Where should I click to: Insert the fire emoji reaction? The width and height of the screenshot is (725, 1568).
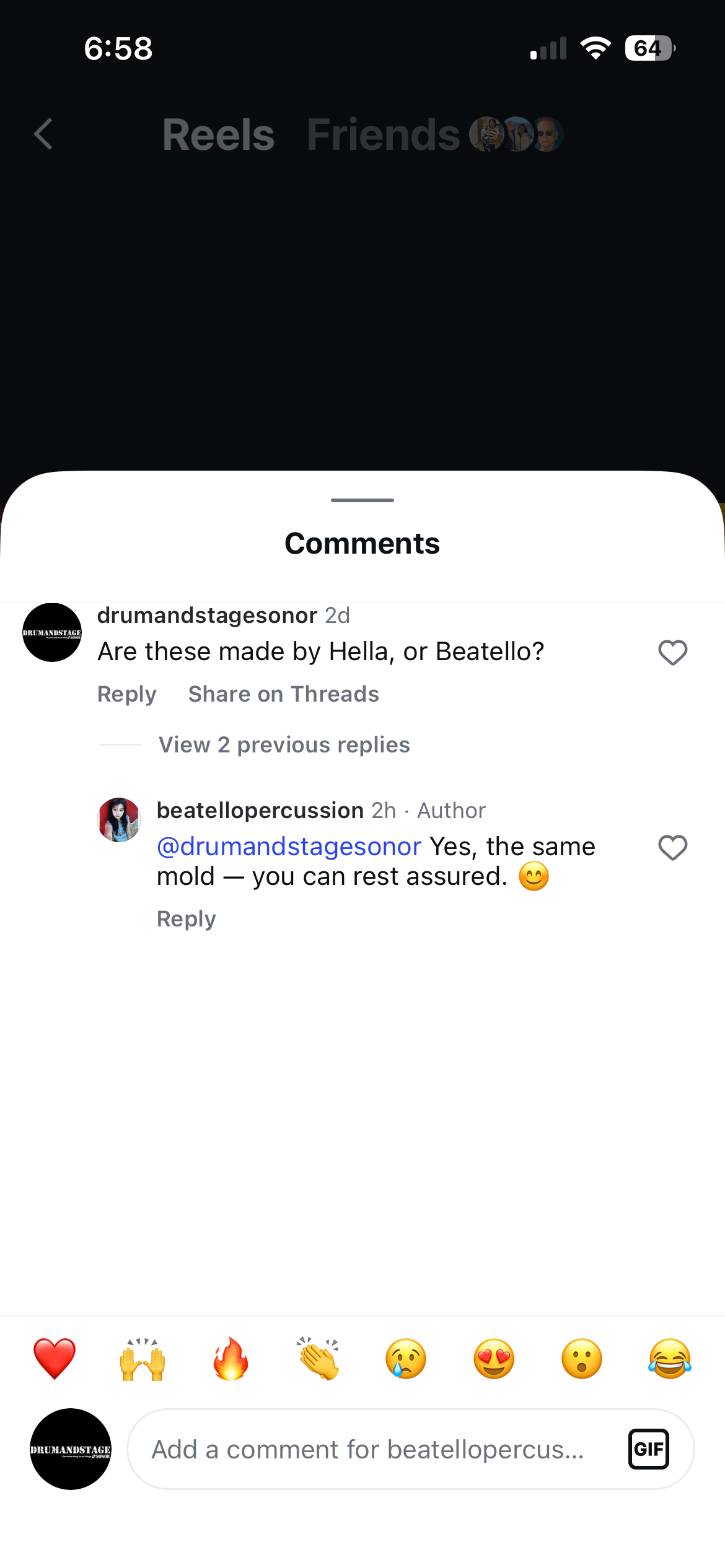(x=231, y=1359)
